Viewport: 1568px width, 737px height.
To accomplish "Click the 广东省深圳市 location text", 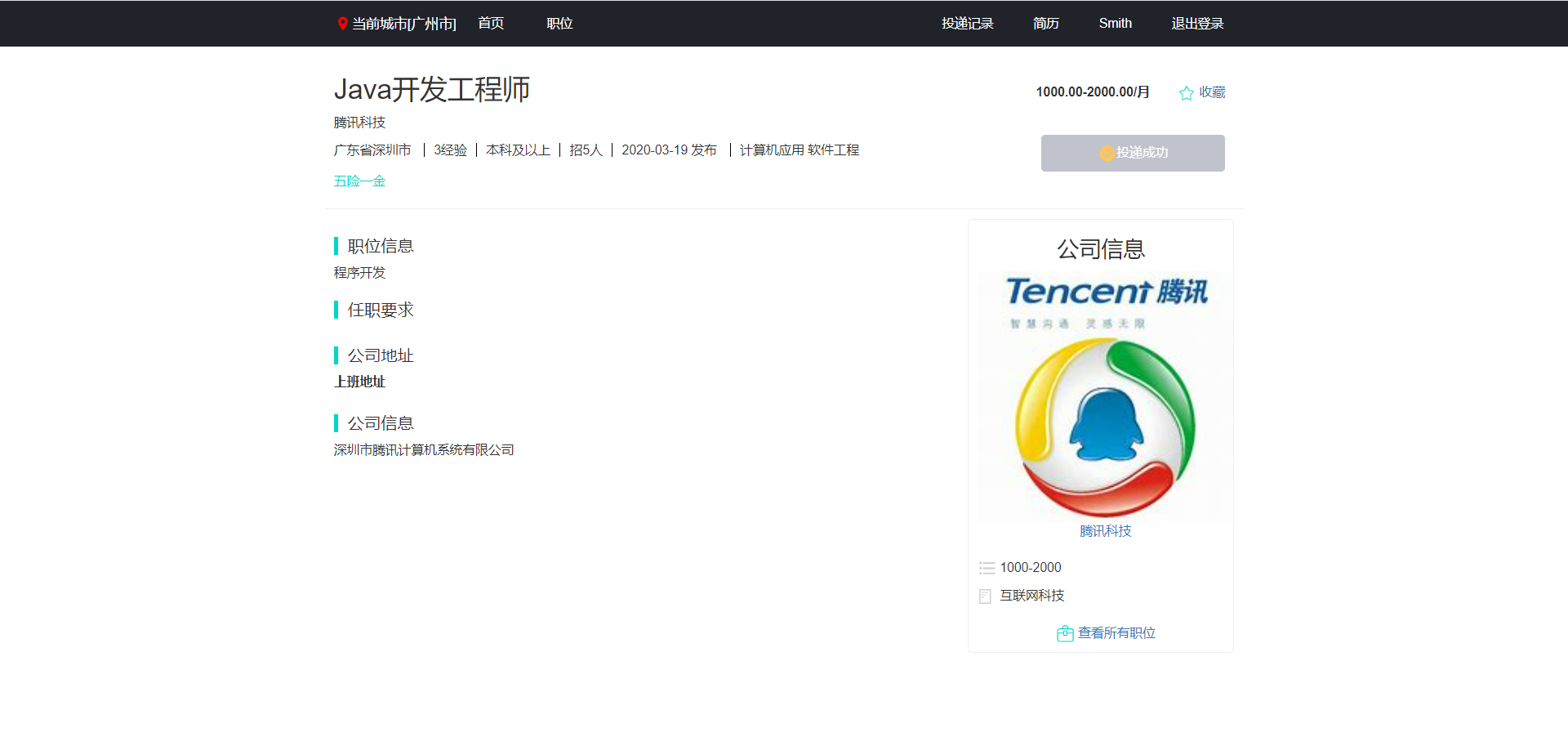I will (372, 150).
